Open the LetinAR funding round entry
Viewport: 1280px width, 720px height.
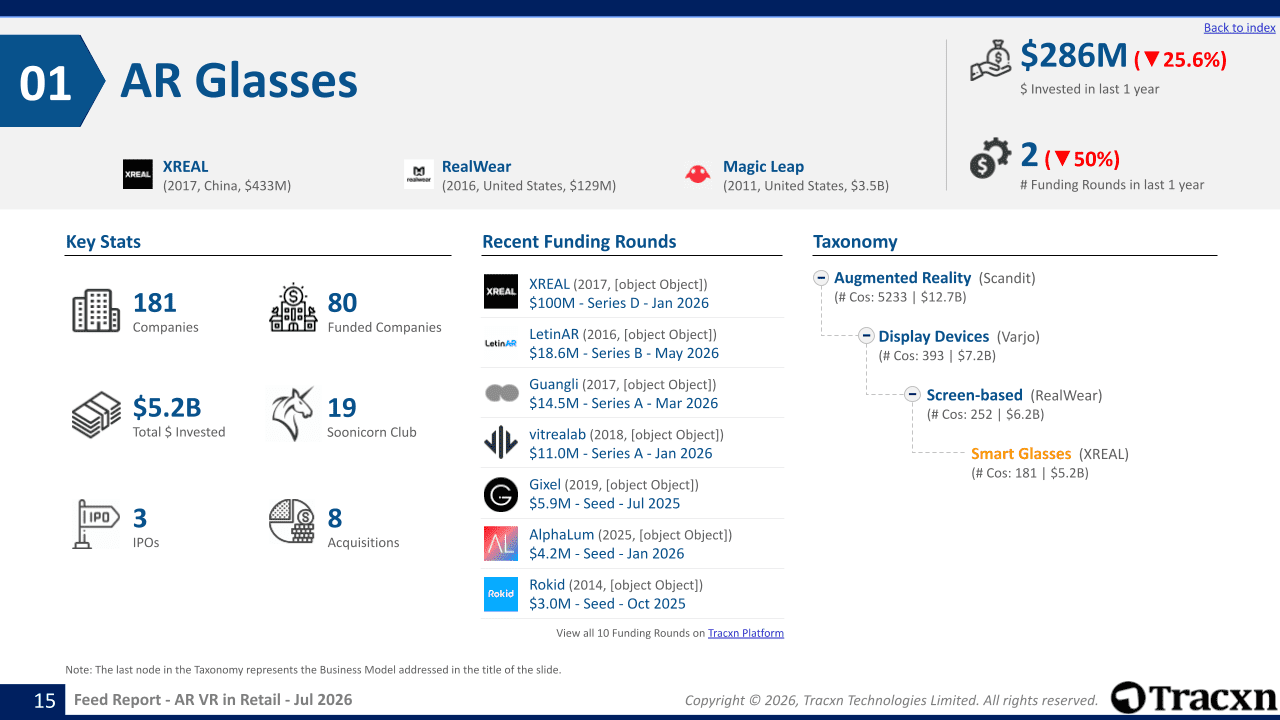click(x=554, y=334)
